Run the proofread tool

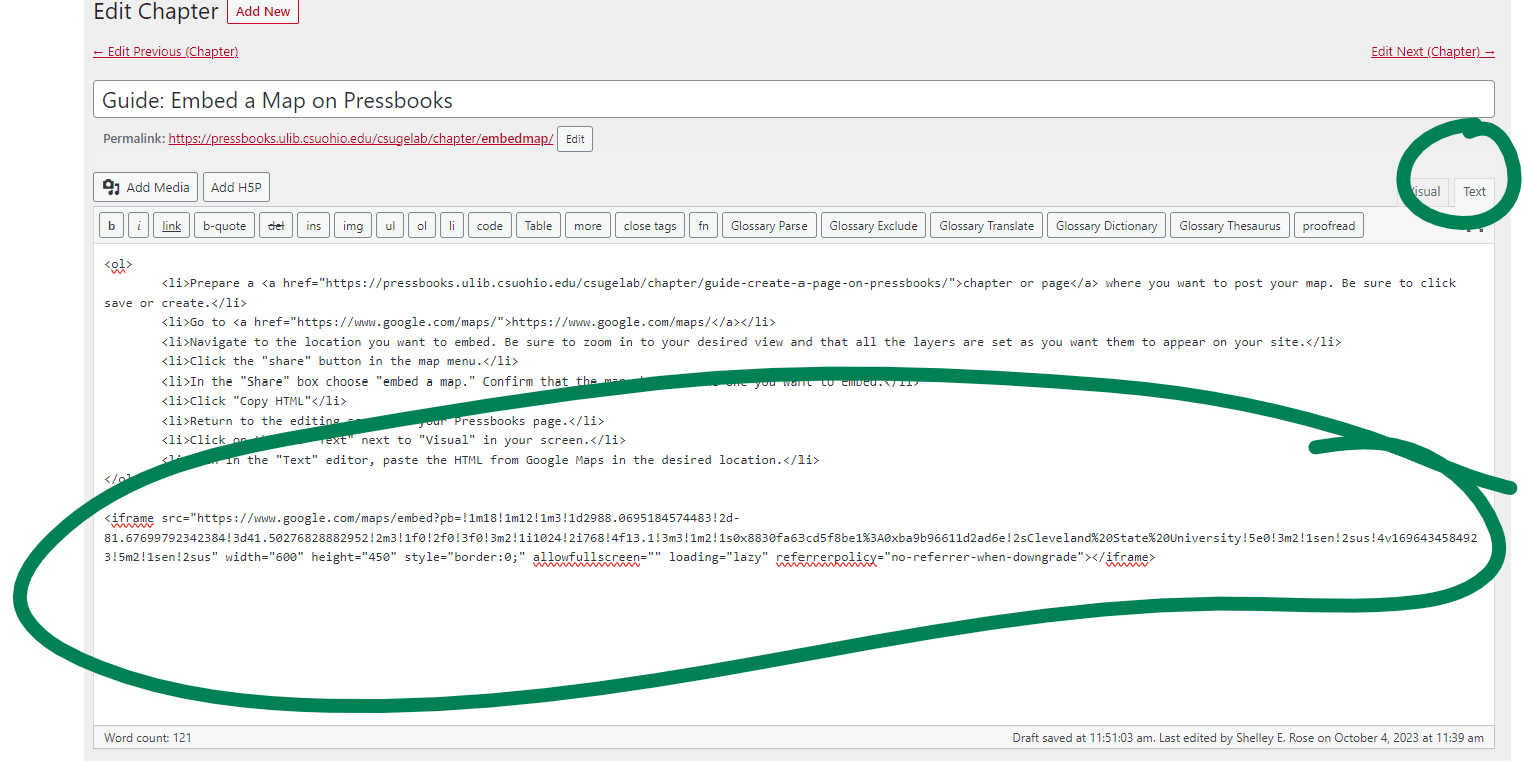tap(1328, 226)
